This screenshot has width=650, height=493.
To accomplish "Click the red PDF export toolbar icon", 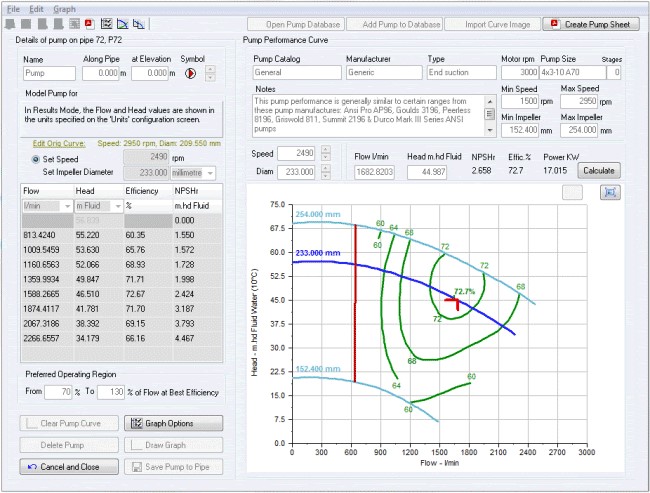I will pyautogui.click(x=88, y=23).
